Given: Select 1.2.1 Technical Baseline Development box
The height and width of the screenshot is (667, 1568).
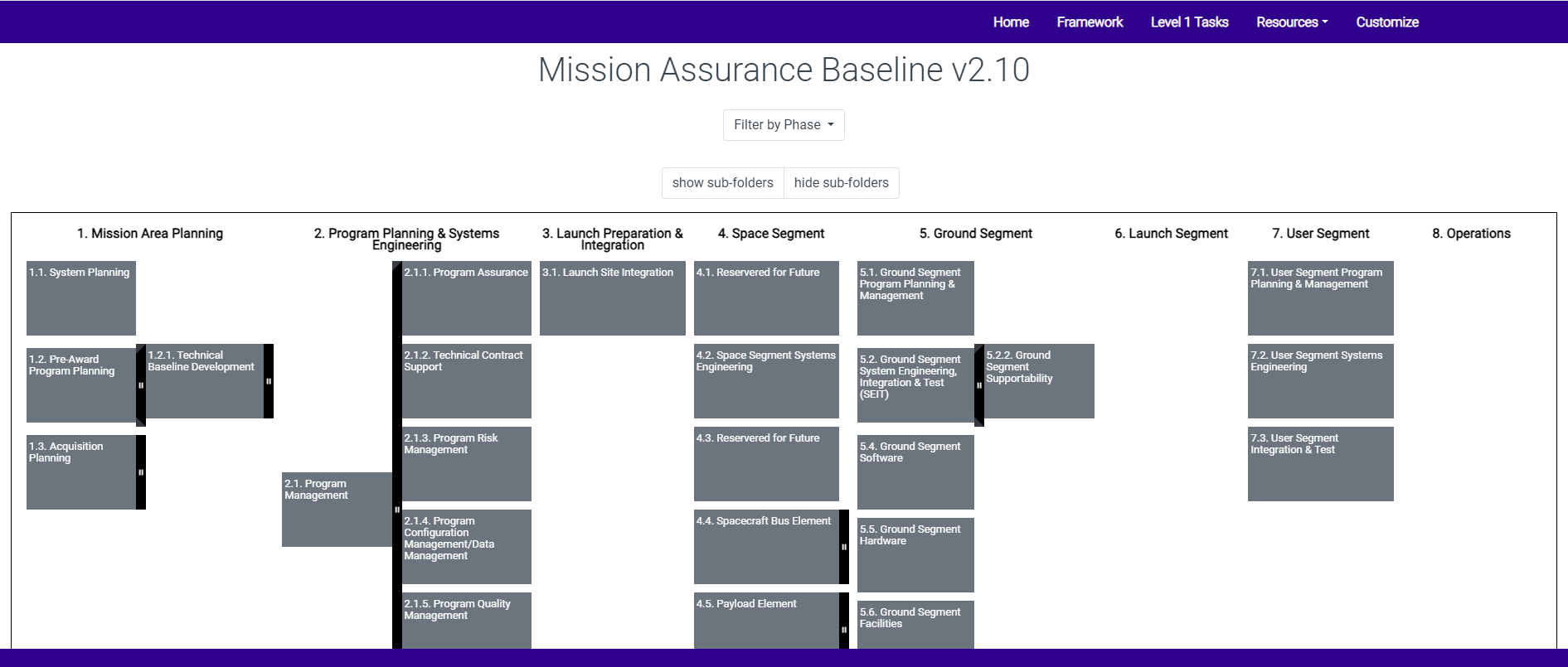Looking at the screenshot, I should coord(205,381).
